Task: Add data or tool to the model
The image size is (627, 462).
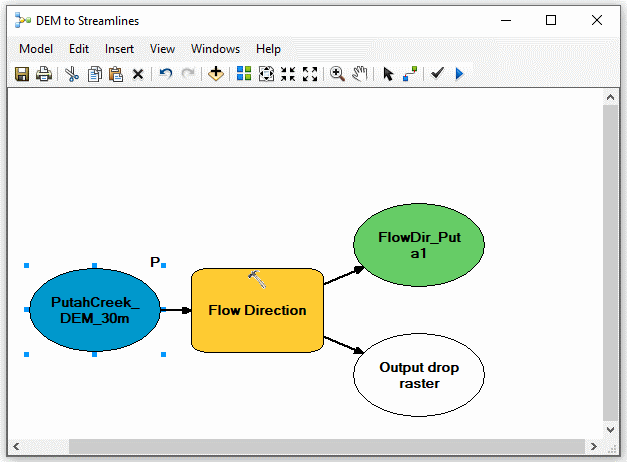Action: click(x=216, y=74)
